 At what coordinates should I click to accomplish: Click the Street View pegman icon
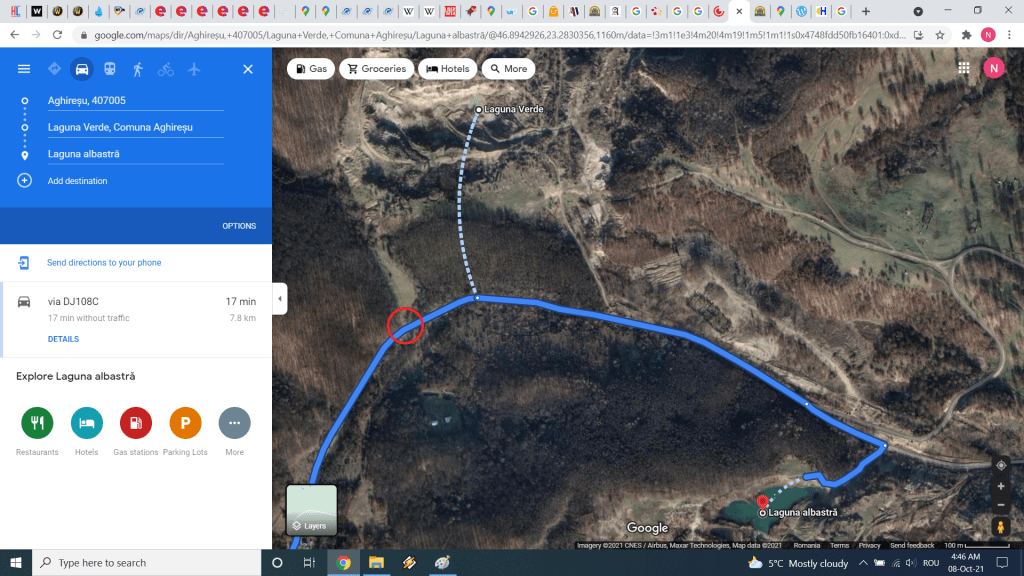(1000, 526)
